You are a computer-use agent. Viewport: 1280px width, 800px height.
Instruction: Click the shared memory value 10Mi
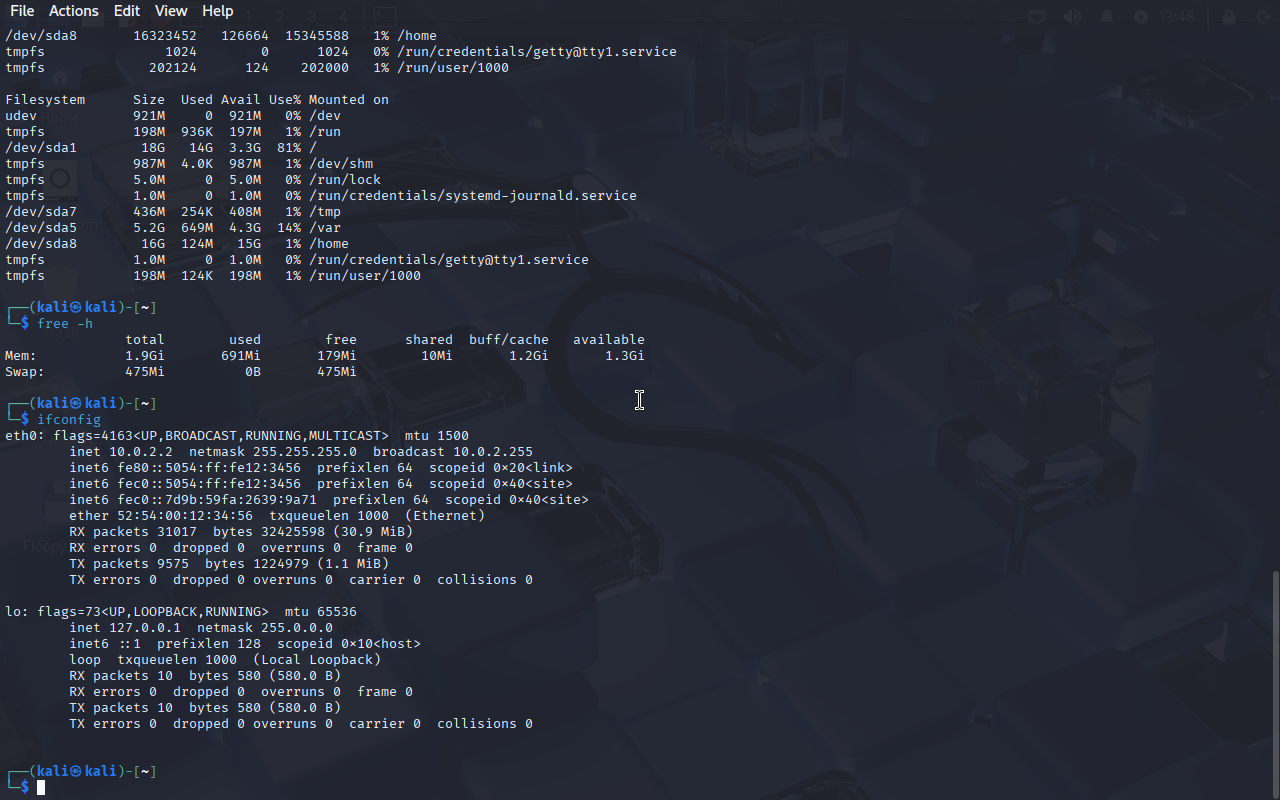(x=437, y=356)
